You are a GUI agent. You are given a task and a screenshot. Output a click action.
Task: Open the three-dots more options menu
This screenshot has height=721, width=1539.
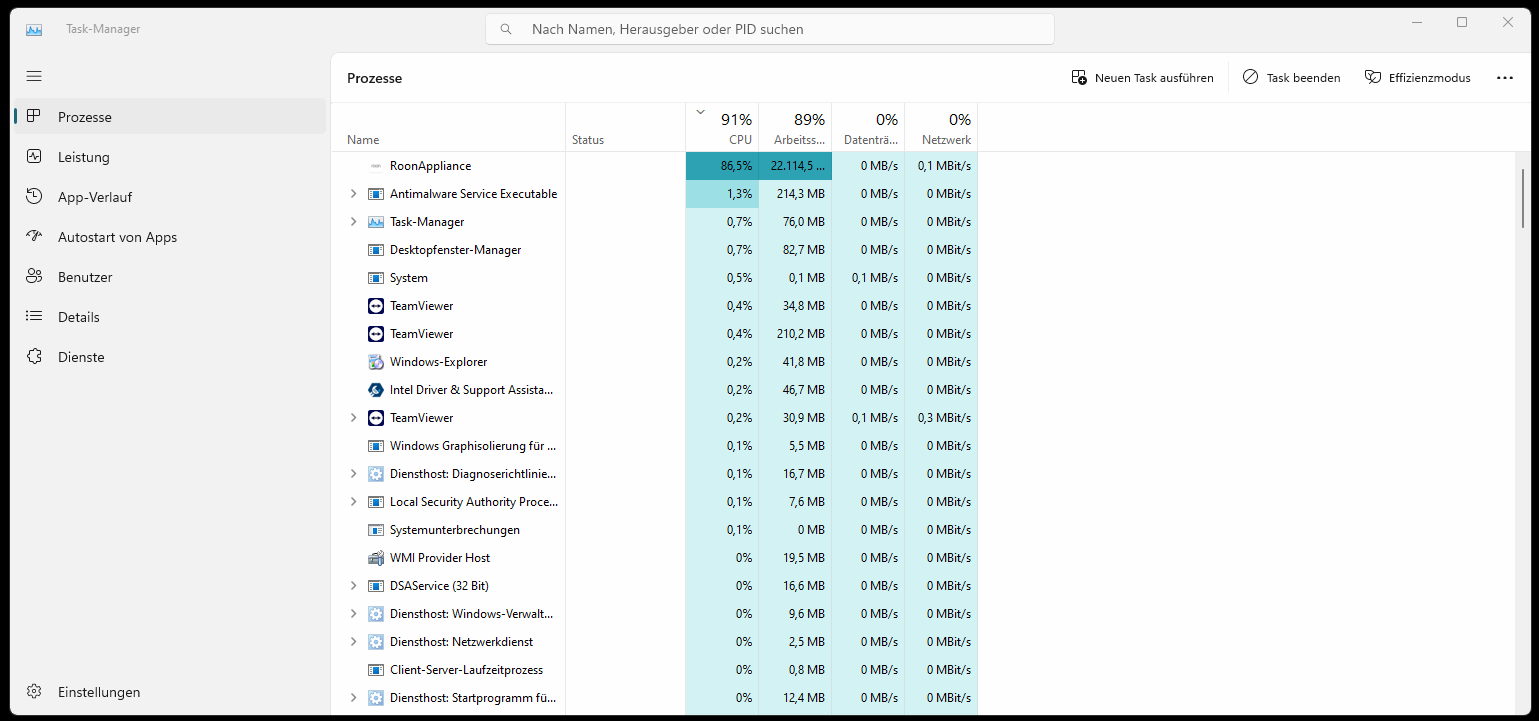1504,78
